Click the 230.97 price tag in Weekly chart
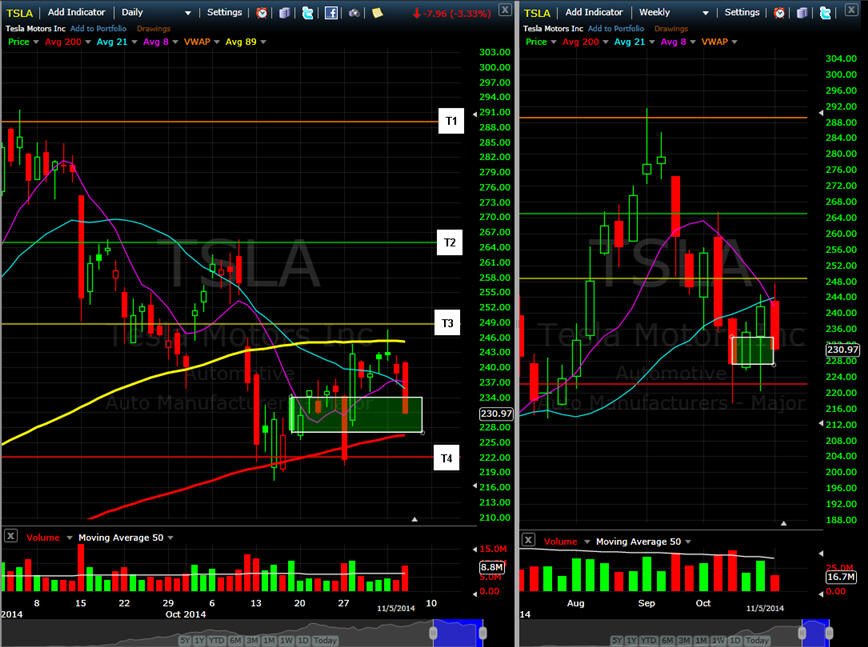The height and width of the screenshot is (647, 868). point(843,350)
